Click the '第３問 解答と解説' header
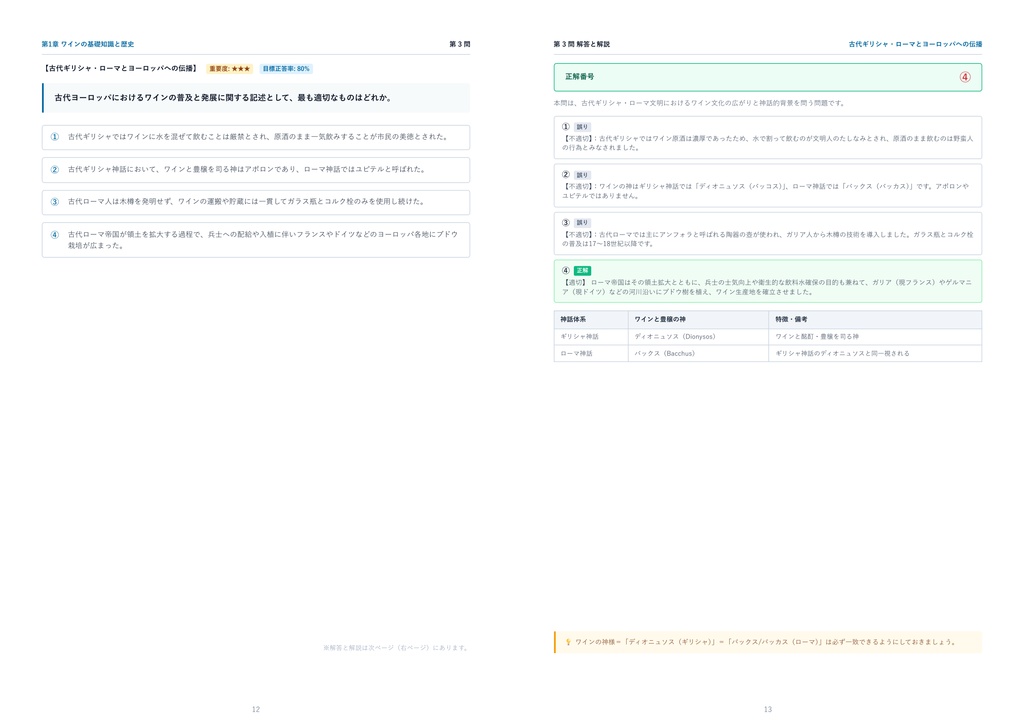 [581, 44]
